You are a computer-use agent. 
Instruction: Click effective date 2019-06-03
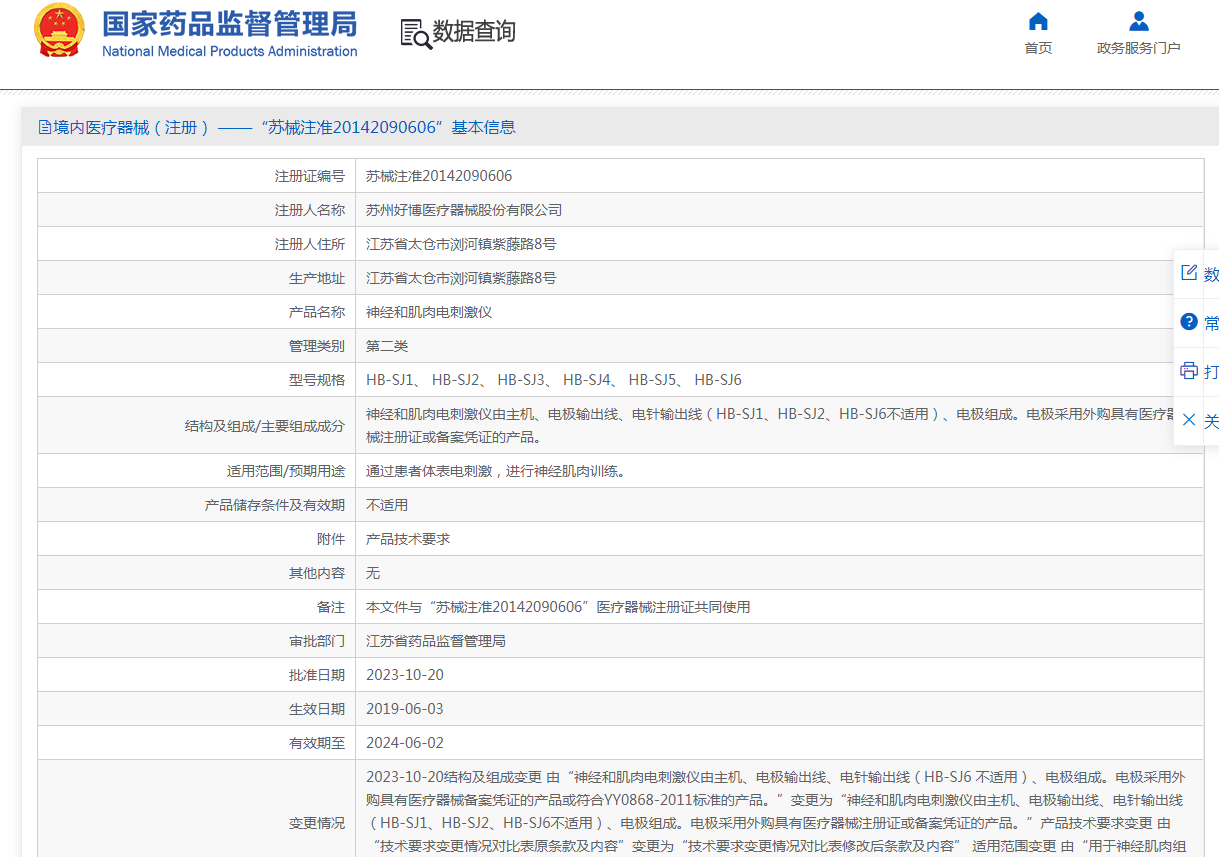point(405,709)
